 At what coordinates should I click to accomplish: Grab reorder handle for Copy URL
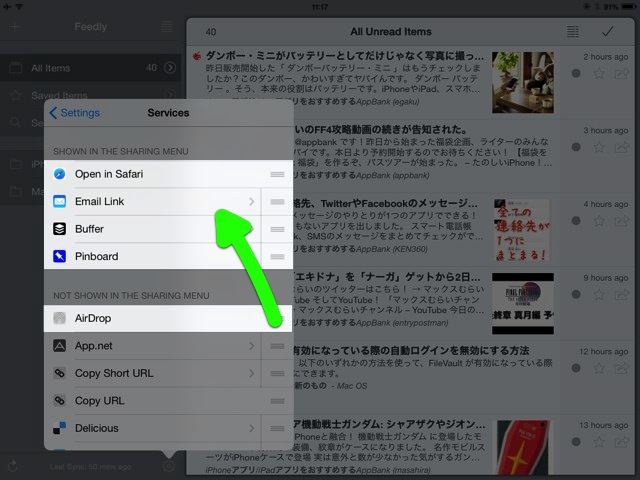click(277, 401)
